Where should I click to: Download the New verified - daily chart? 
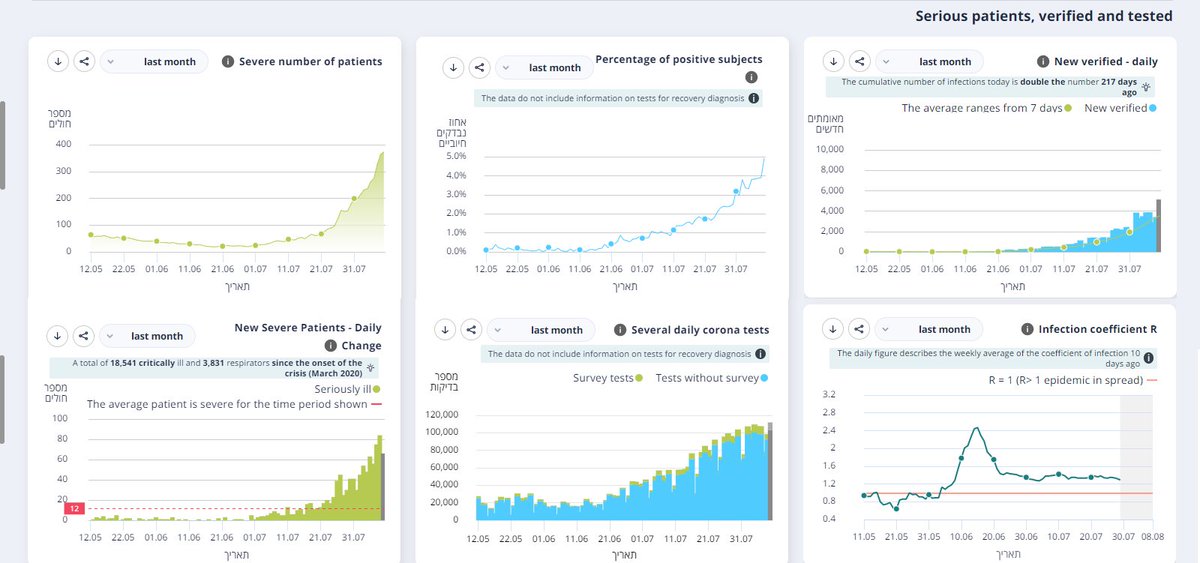click(x=834, y=61)
